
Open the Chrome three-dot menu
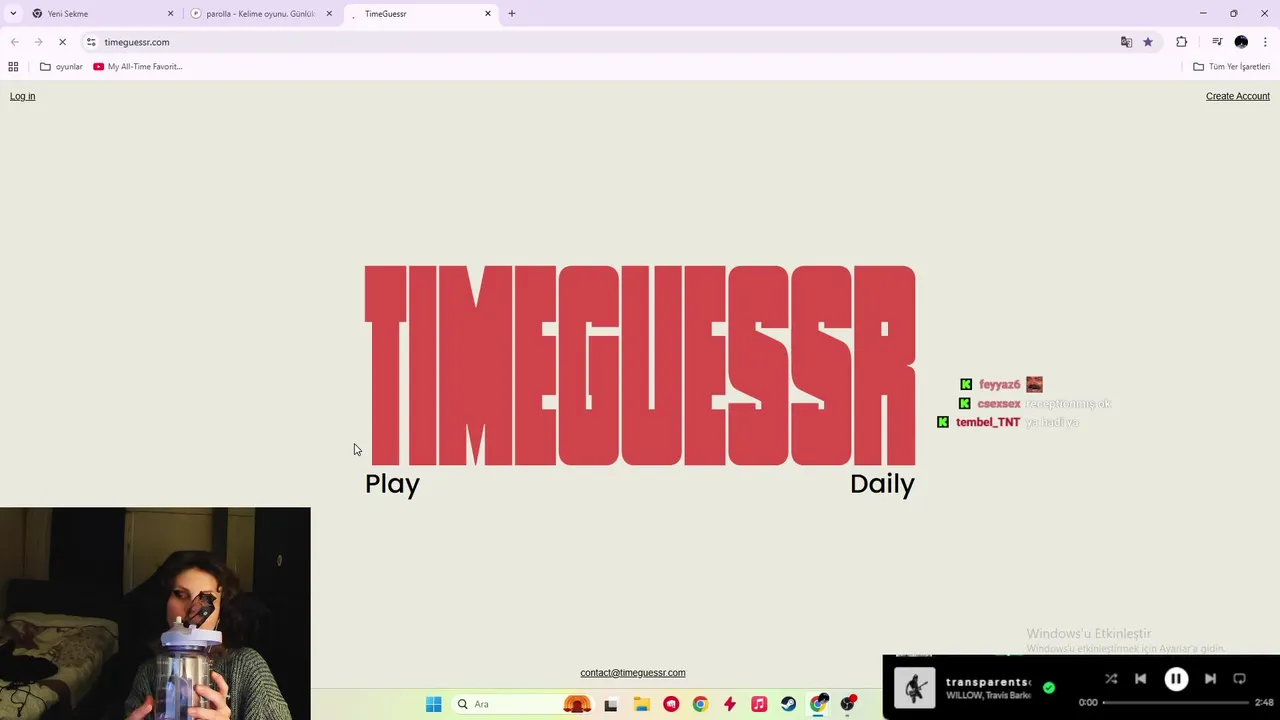point(1265,42)
